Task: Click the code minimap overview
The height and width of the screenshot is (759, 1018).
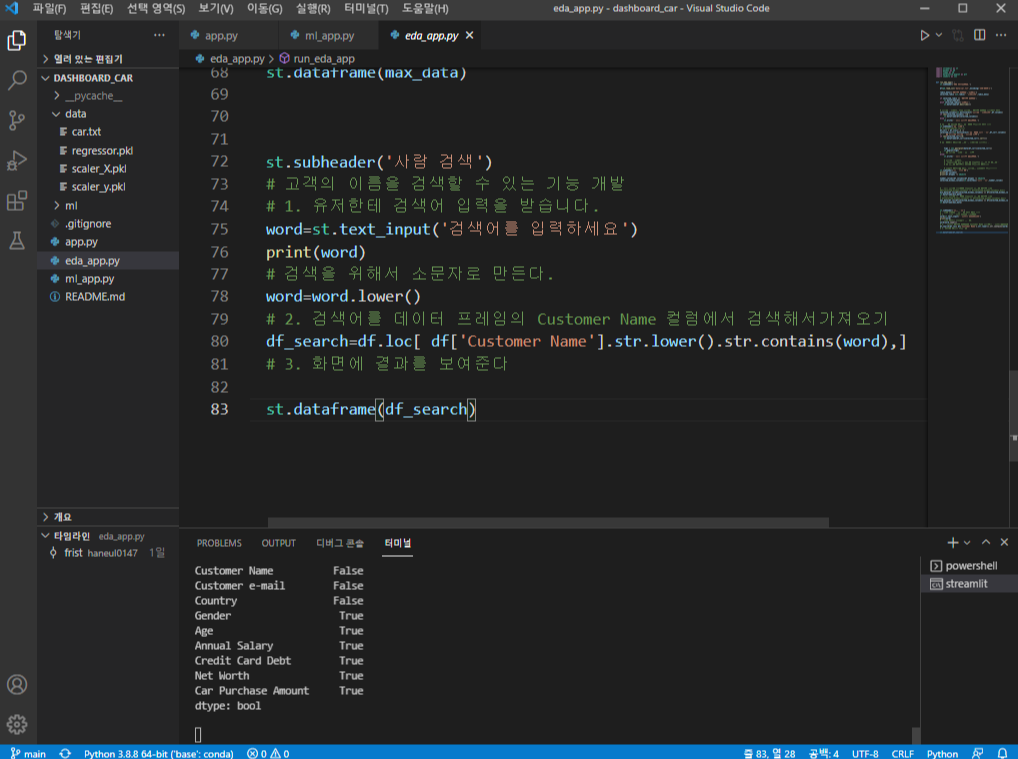Action: 972,149
